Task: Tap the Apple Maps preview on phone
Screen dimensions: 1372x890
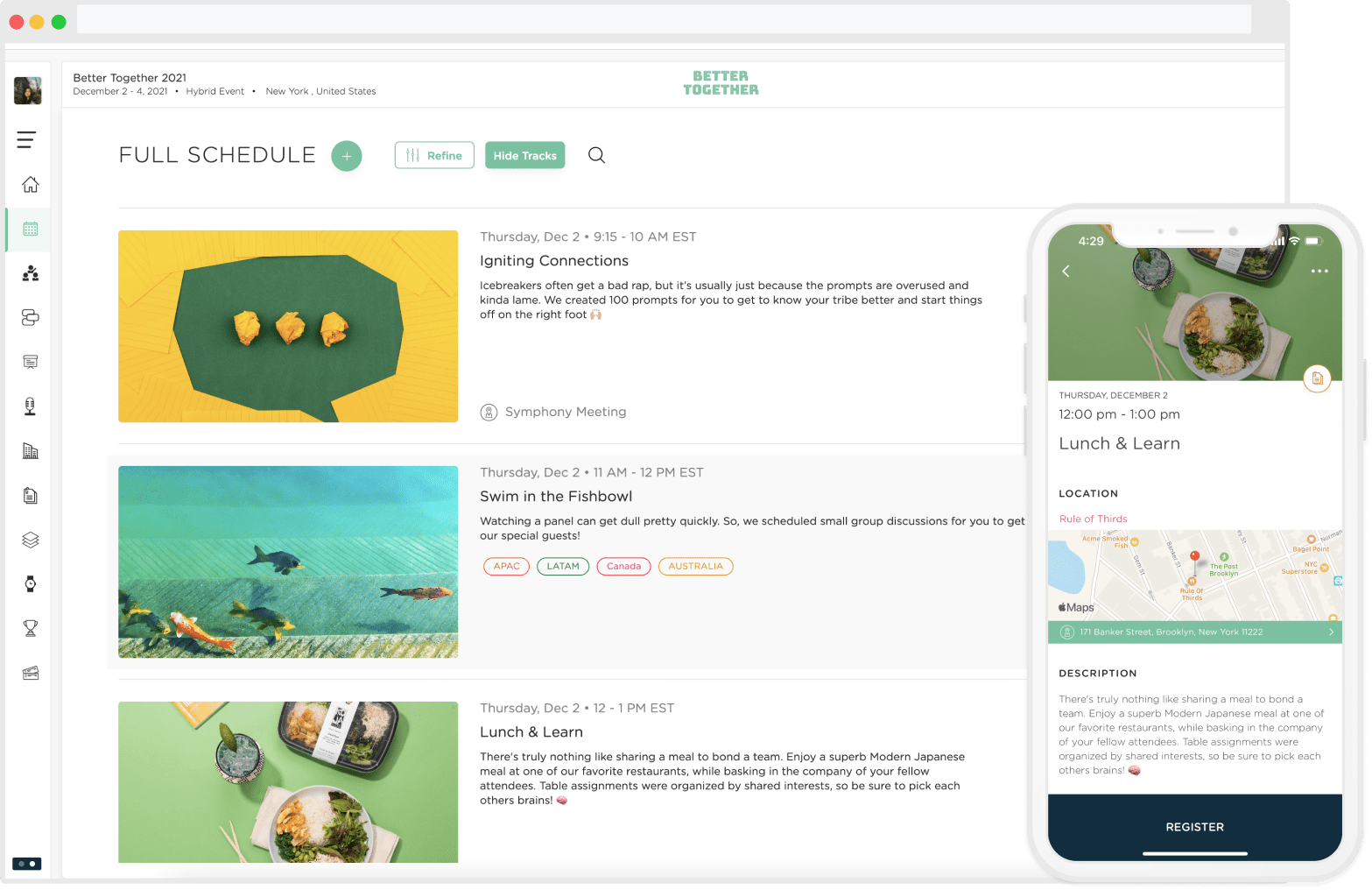Action: point(1195,576)
